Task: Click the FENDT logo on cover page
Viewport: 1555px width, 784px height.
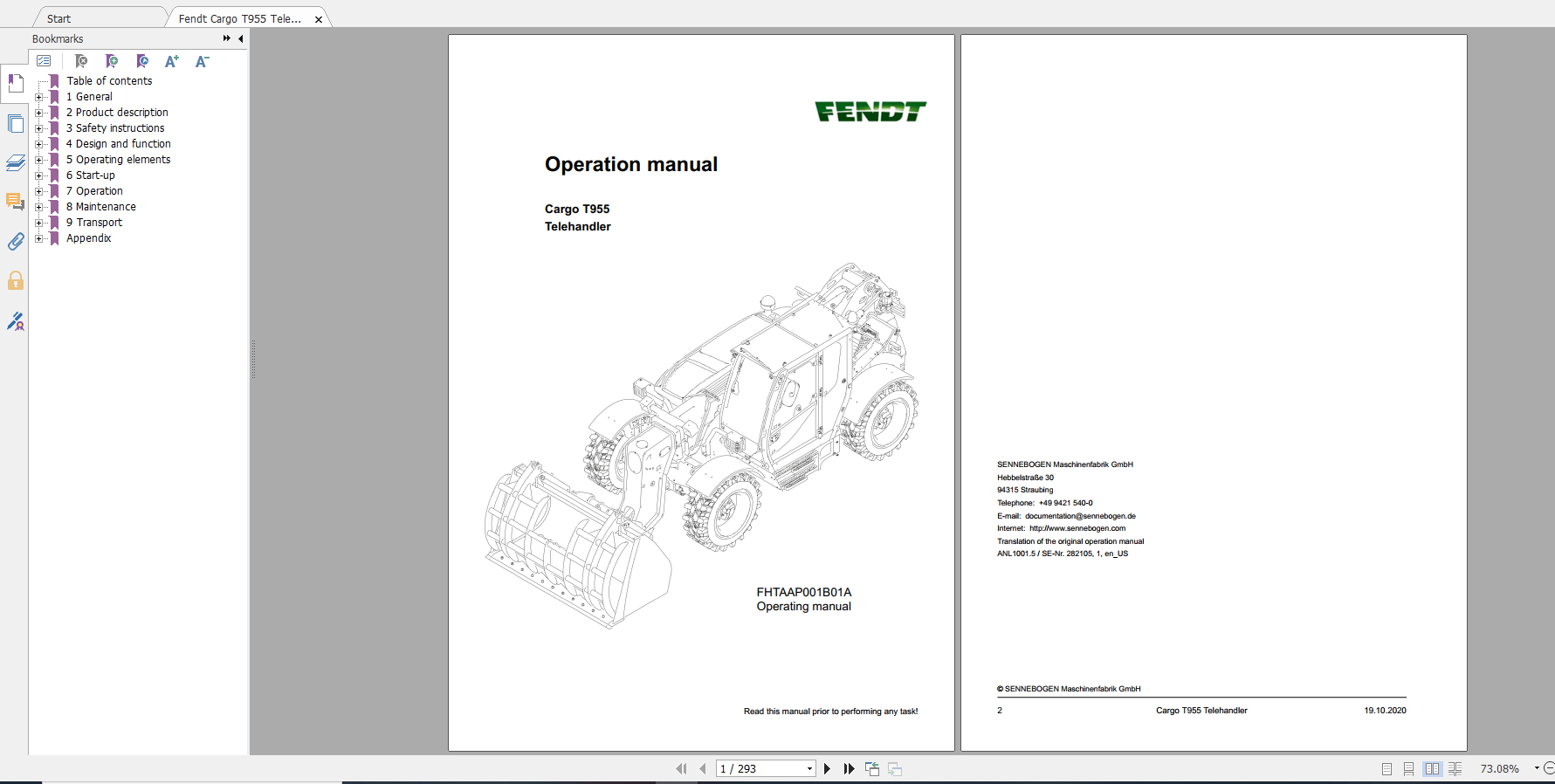Action: point(870,112)
